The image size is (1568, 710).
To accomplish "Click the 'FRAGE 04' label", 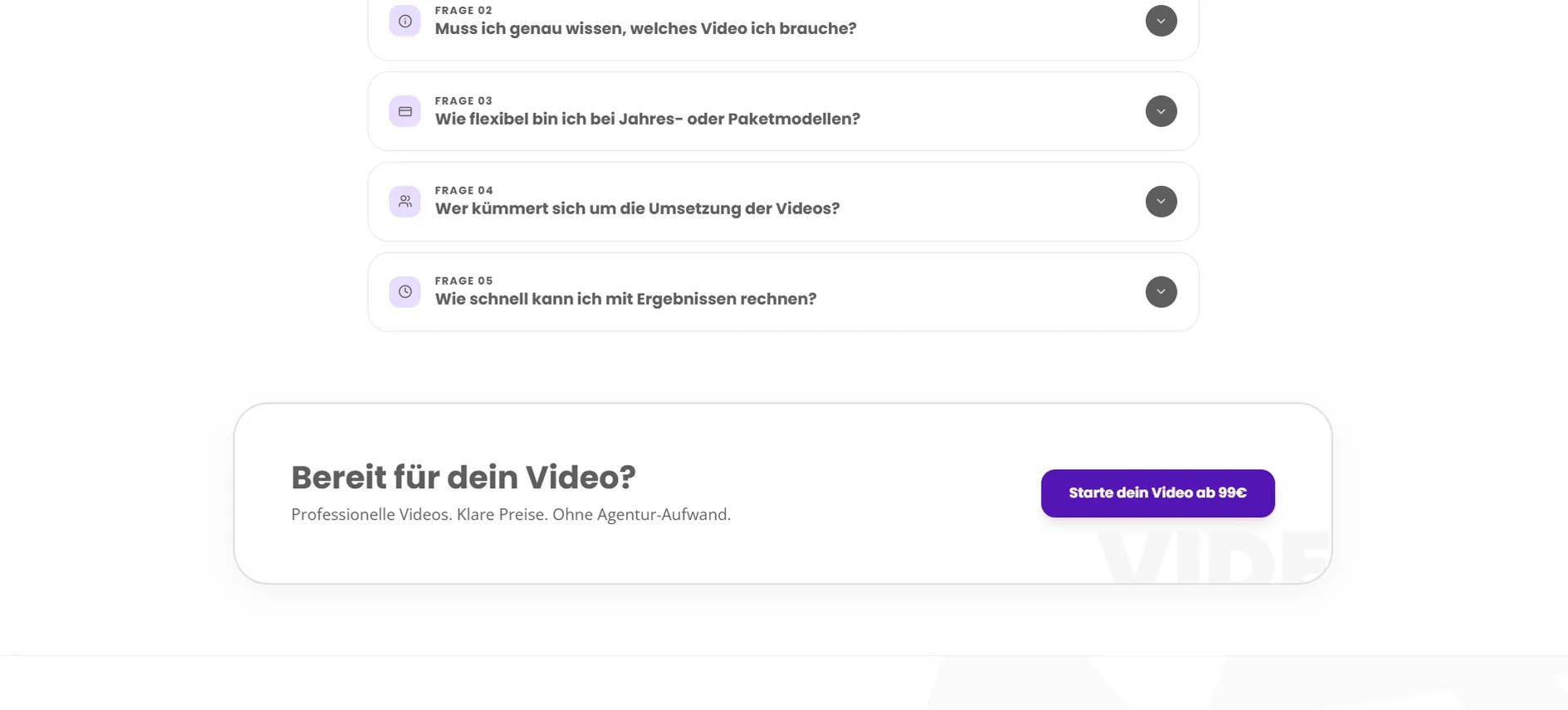I will (x=463, y=190).
